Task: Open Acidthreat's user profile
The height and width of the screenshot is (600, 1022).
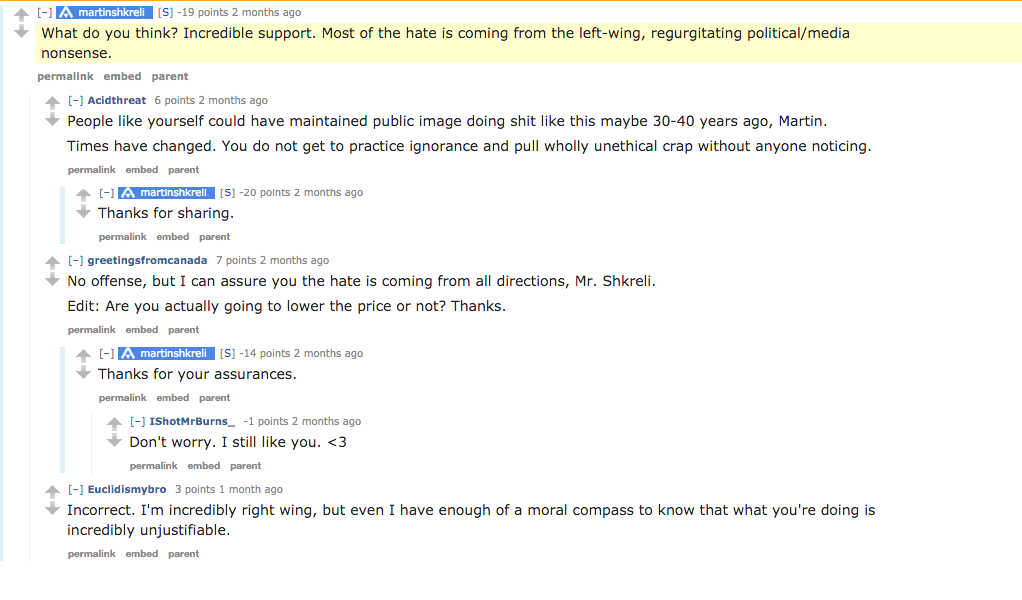Action: coord(117,100)
